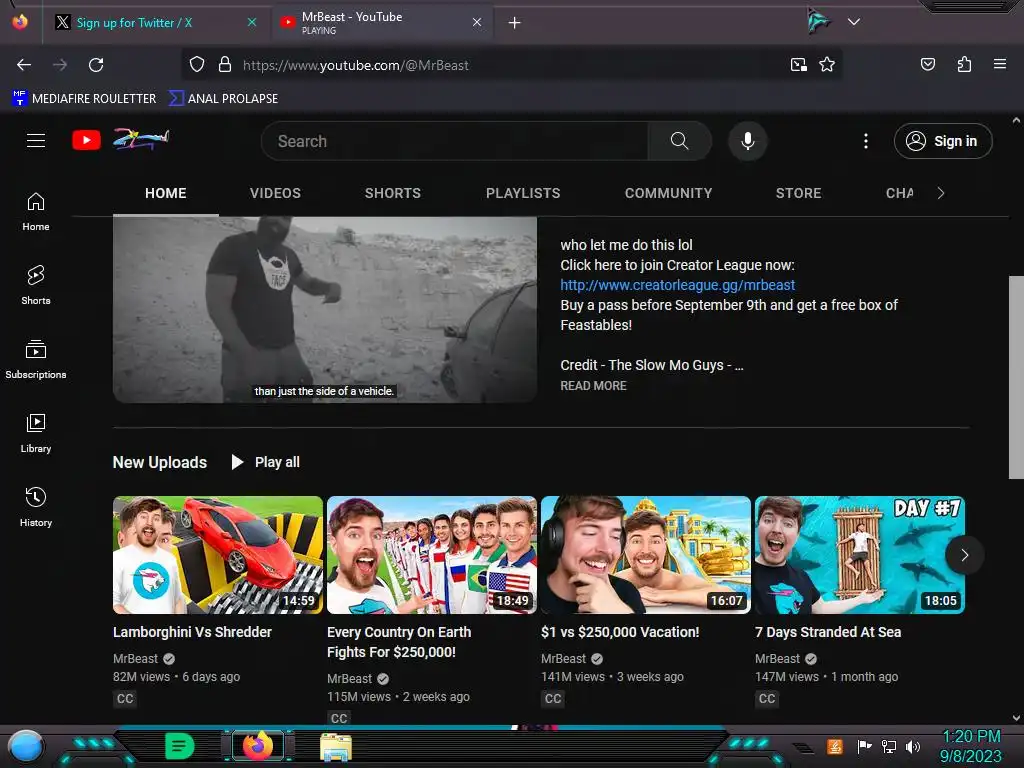Open History in sidebar

36,507
